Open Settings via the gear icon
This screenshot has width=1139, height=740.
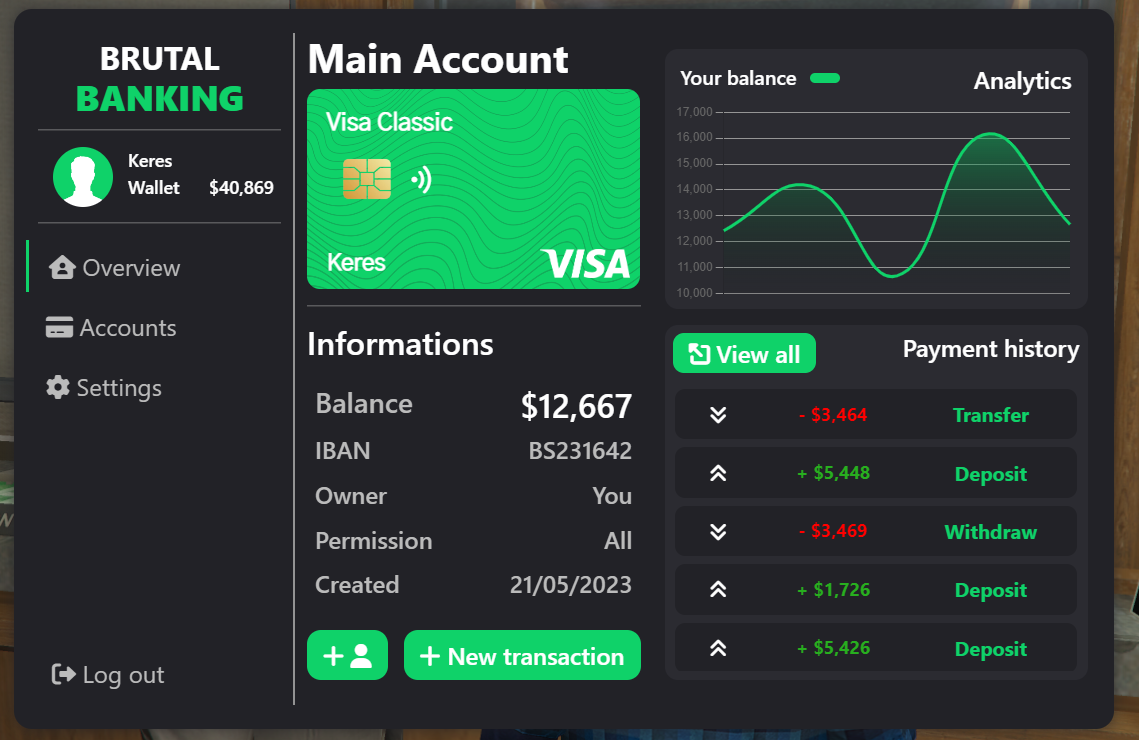click(x=60, y=387)
